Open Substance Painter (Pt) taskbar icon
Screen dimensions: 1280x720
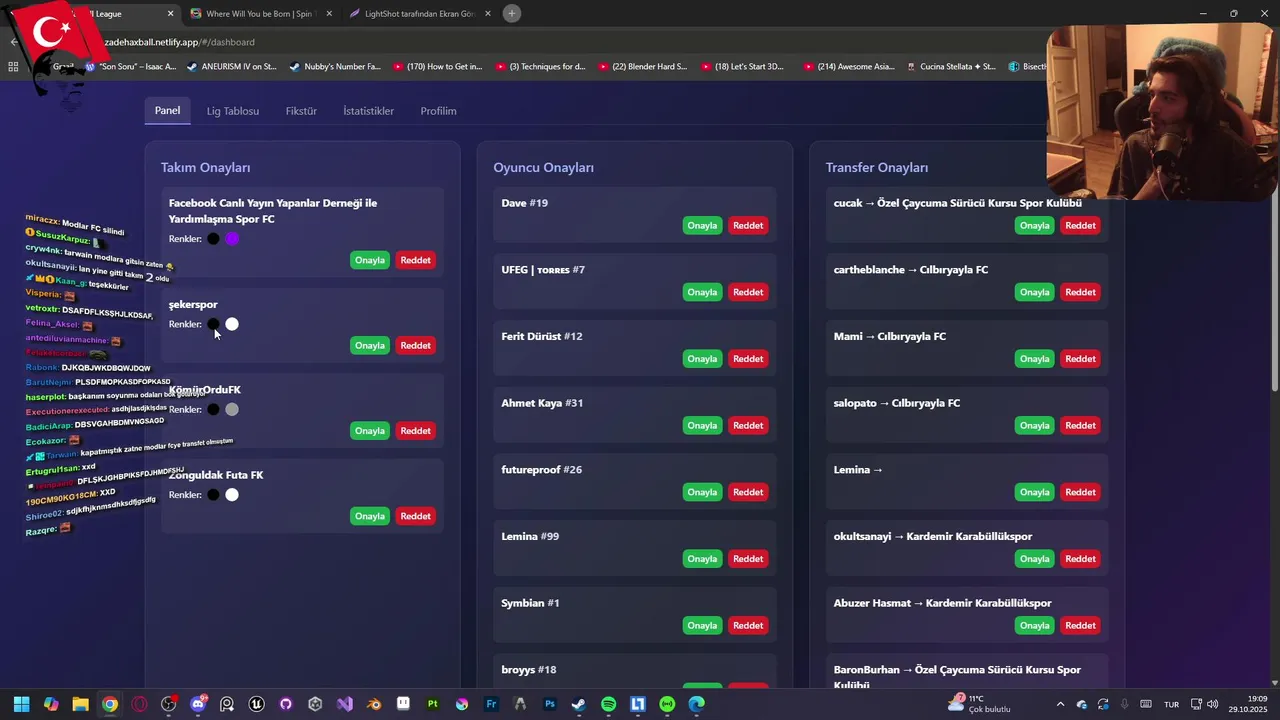[x=433, y=704]
